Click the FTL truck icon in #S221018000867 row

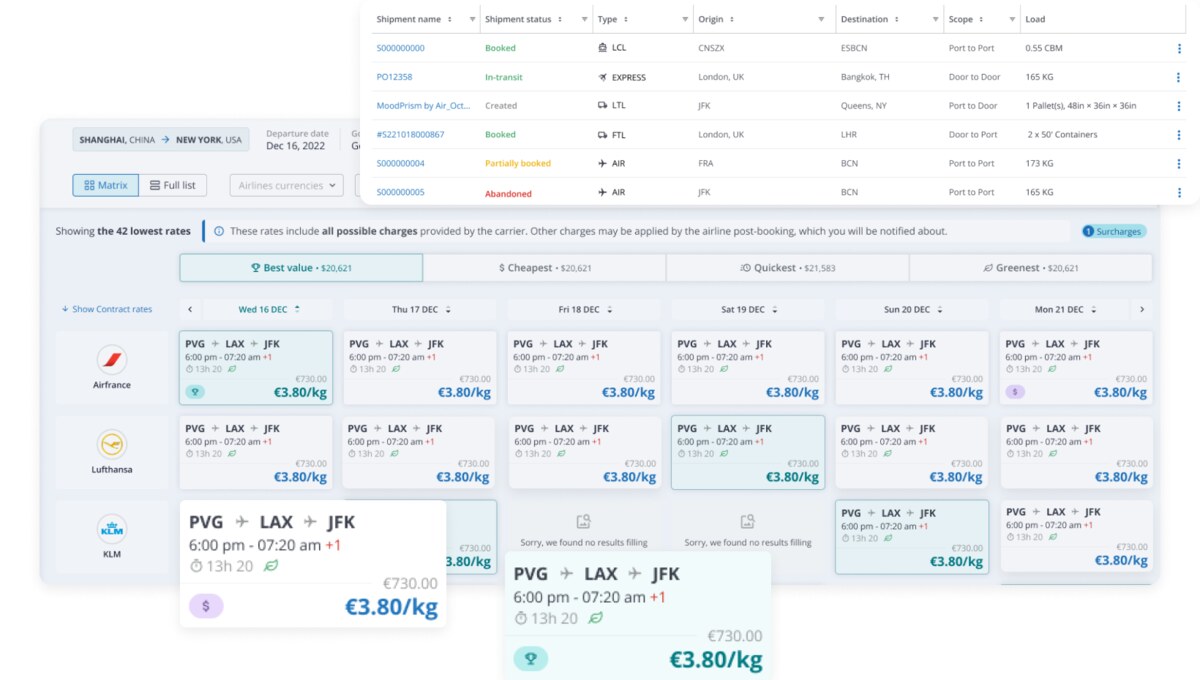pyautogui.click(x=602, y=134)
